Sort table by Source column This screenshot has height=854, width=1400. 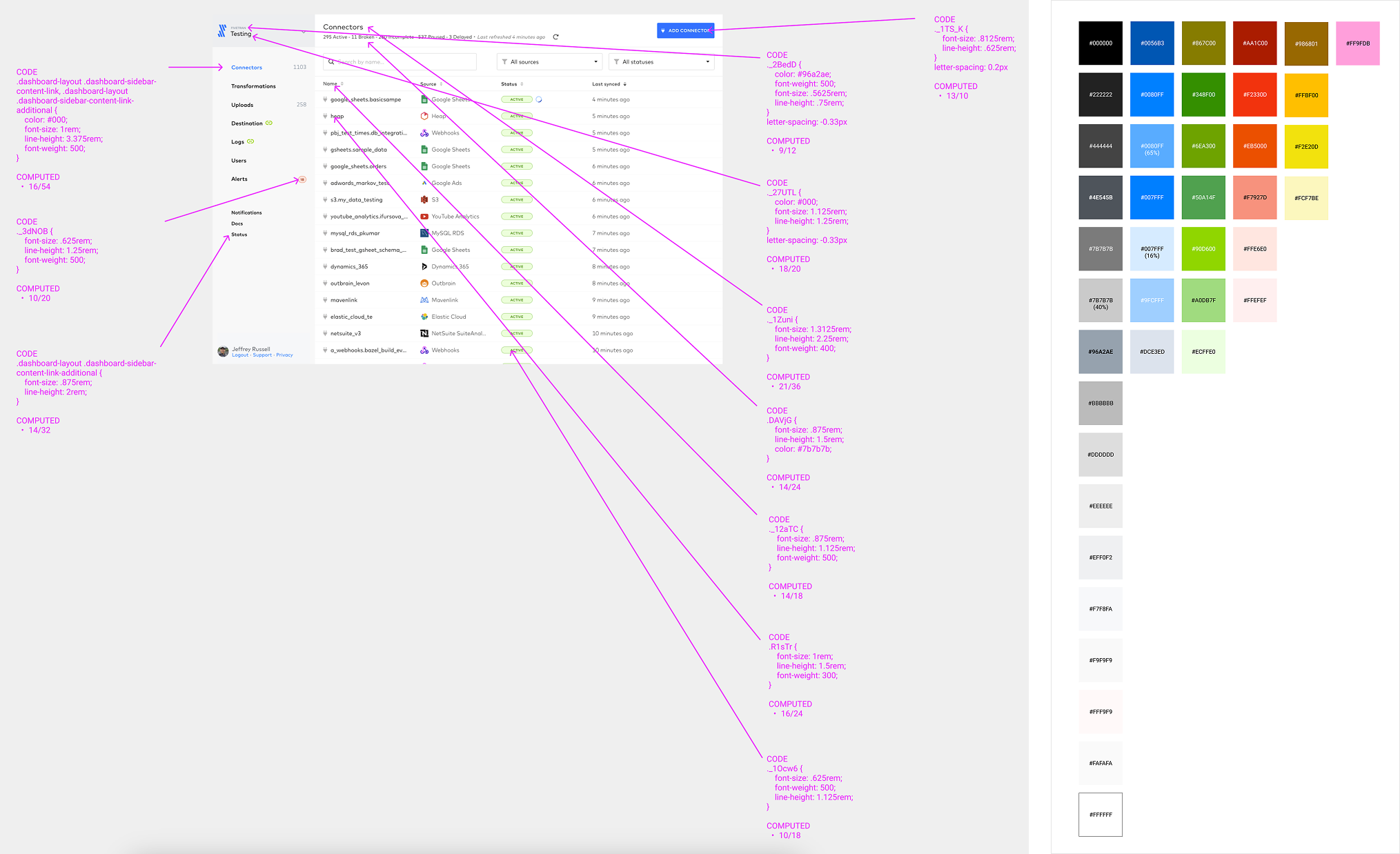(431, 84)
